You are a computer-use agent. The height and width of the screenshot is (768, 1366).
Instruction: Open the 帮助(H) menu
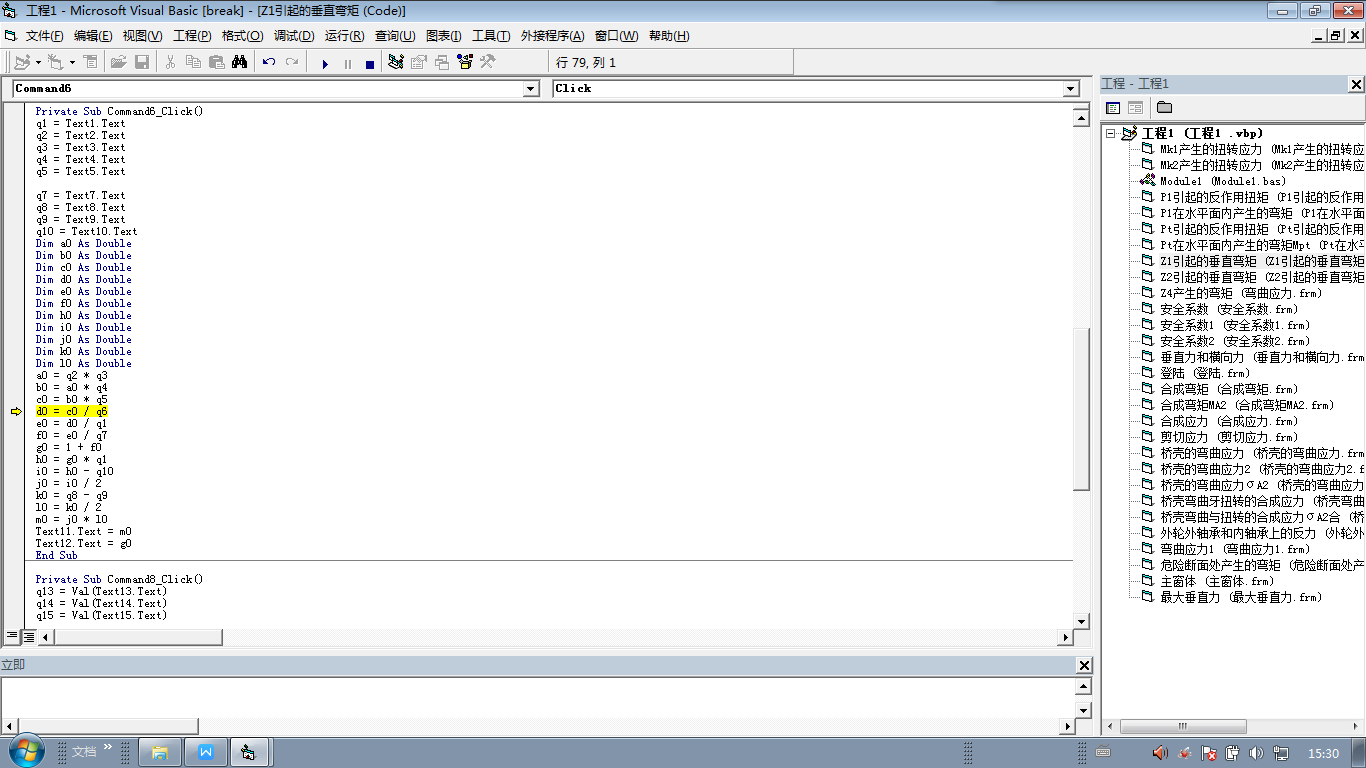(x=669, y=36)
